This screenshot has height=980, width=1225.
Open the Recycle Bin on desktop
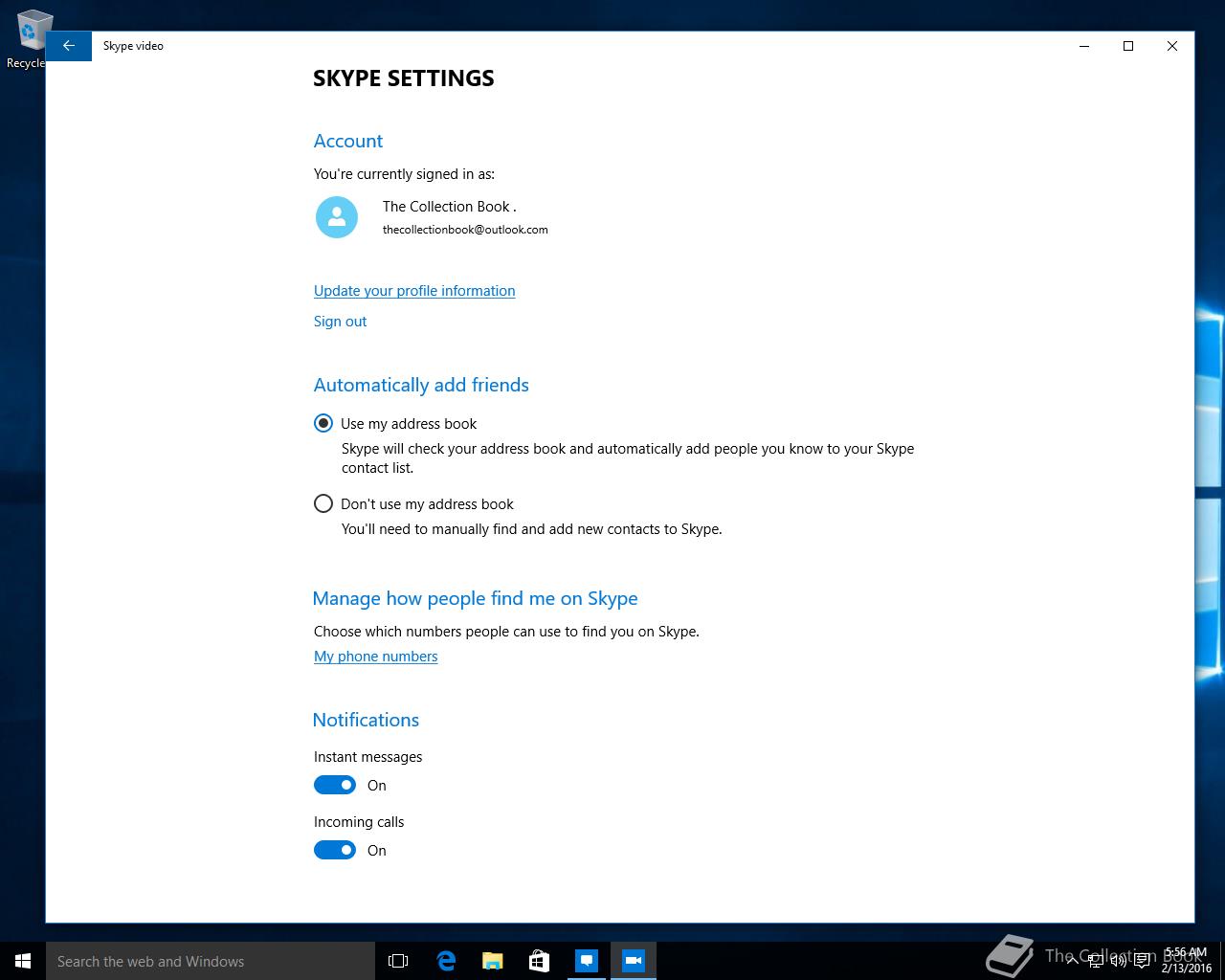point(29,38)
